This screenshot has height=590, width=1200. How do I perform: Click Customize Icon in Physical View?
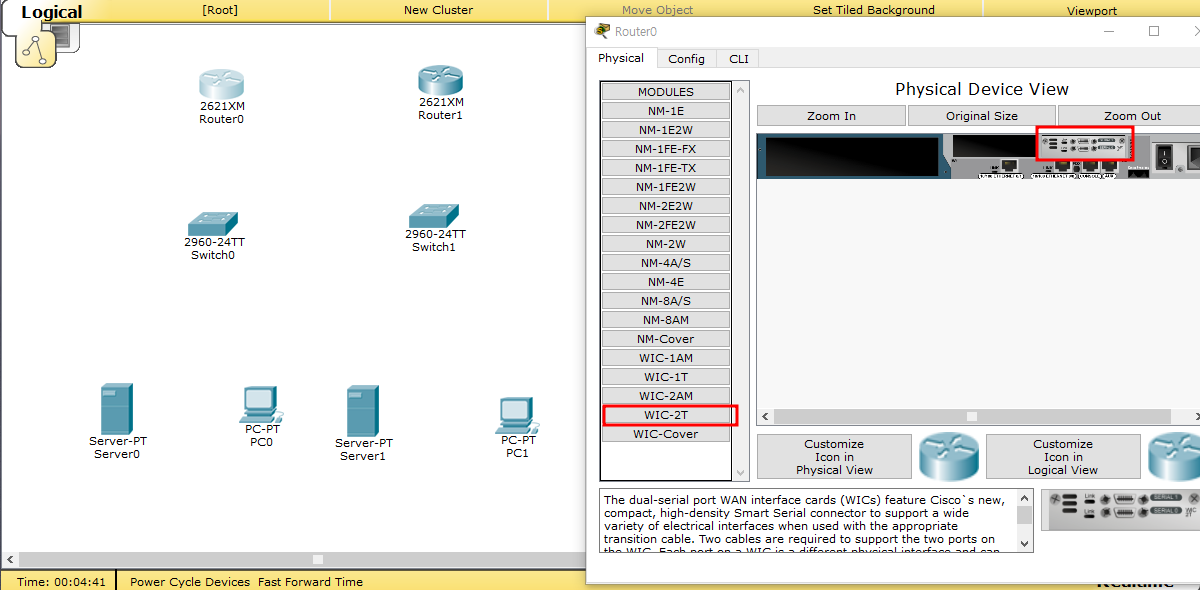pos(834,457)
